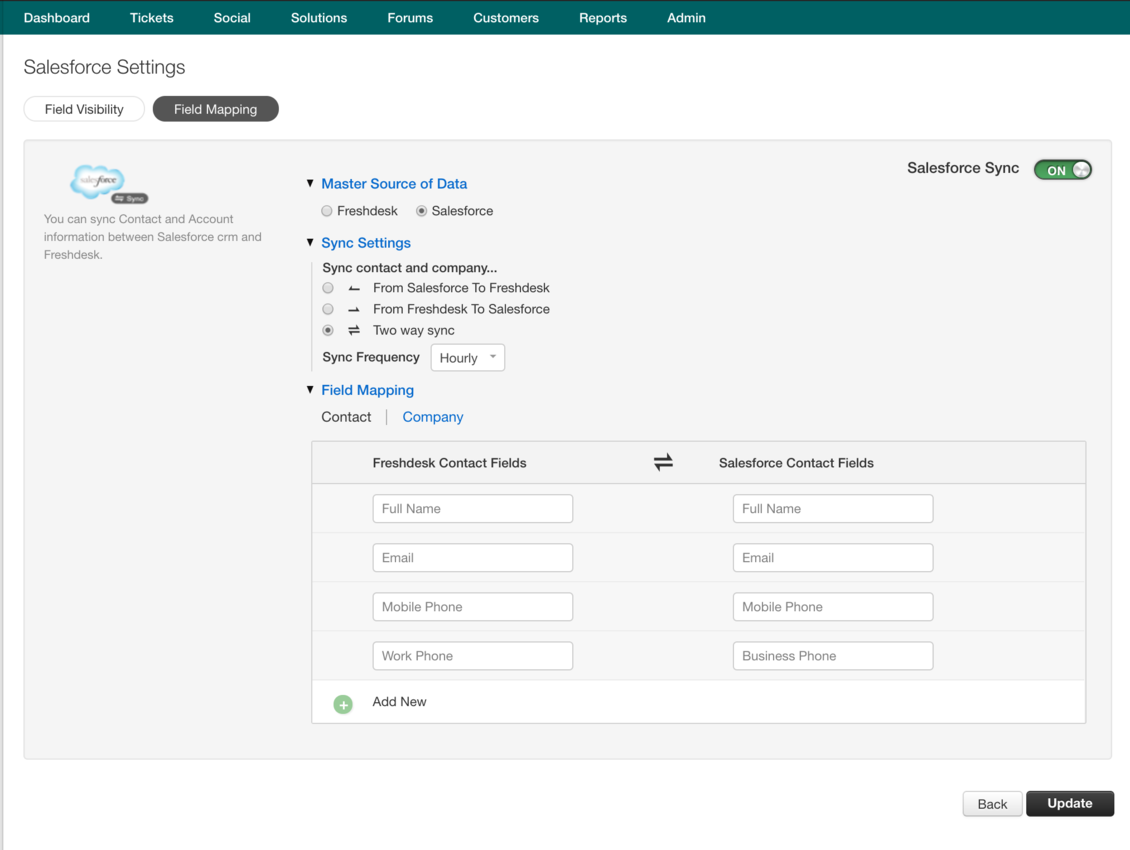Collapse the Sync Settings section

tap(310, 242)
